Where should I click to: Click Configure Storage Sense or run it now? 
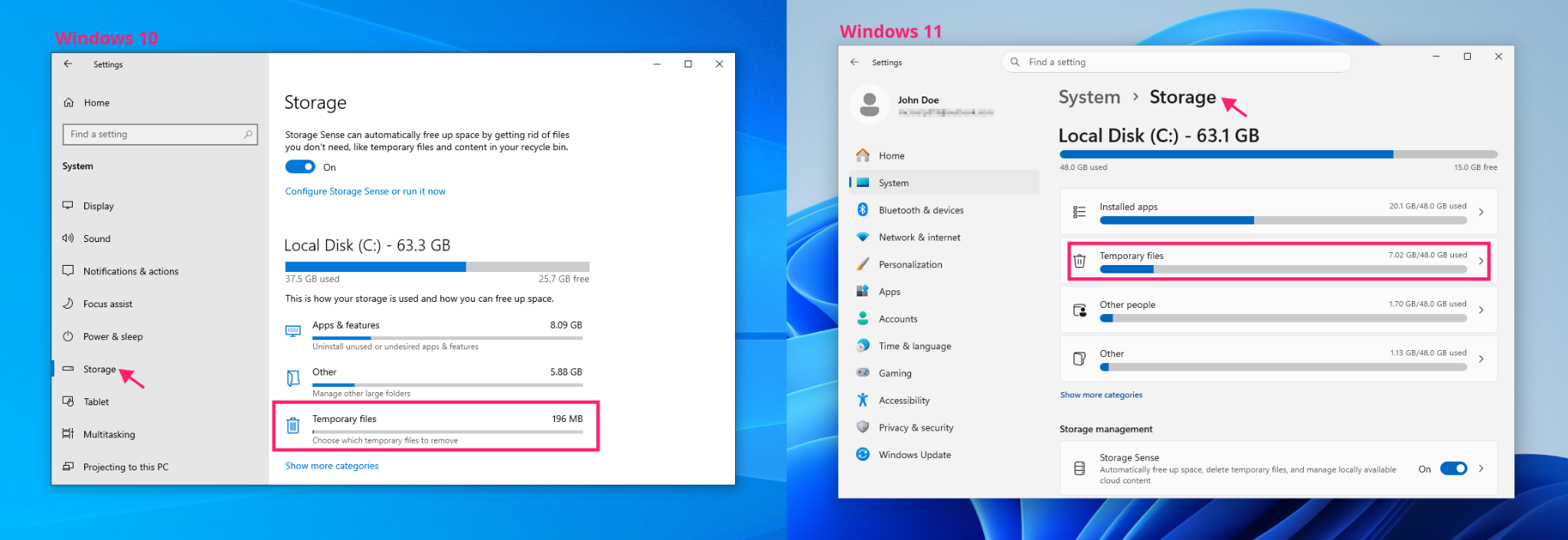coord(365,191)
